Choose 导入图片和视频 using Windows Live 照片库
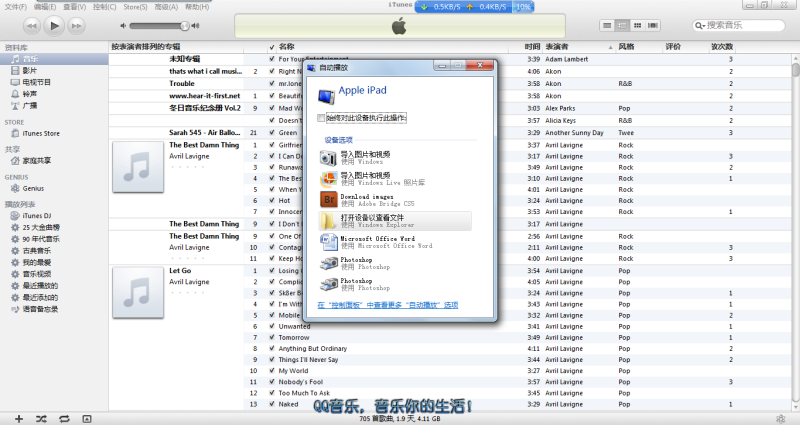Screen dimensions: 800x425 [x=395, y=179]
